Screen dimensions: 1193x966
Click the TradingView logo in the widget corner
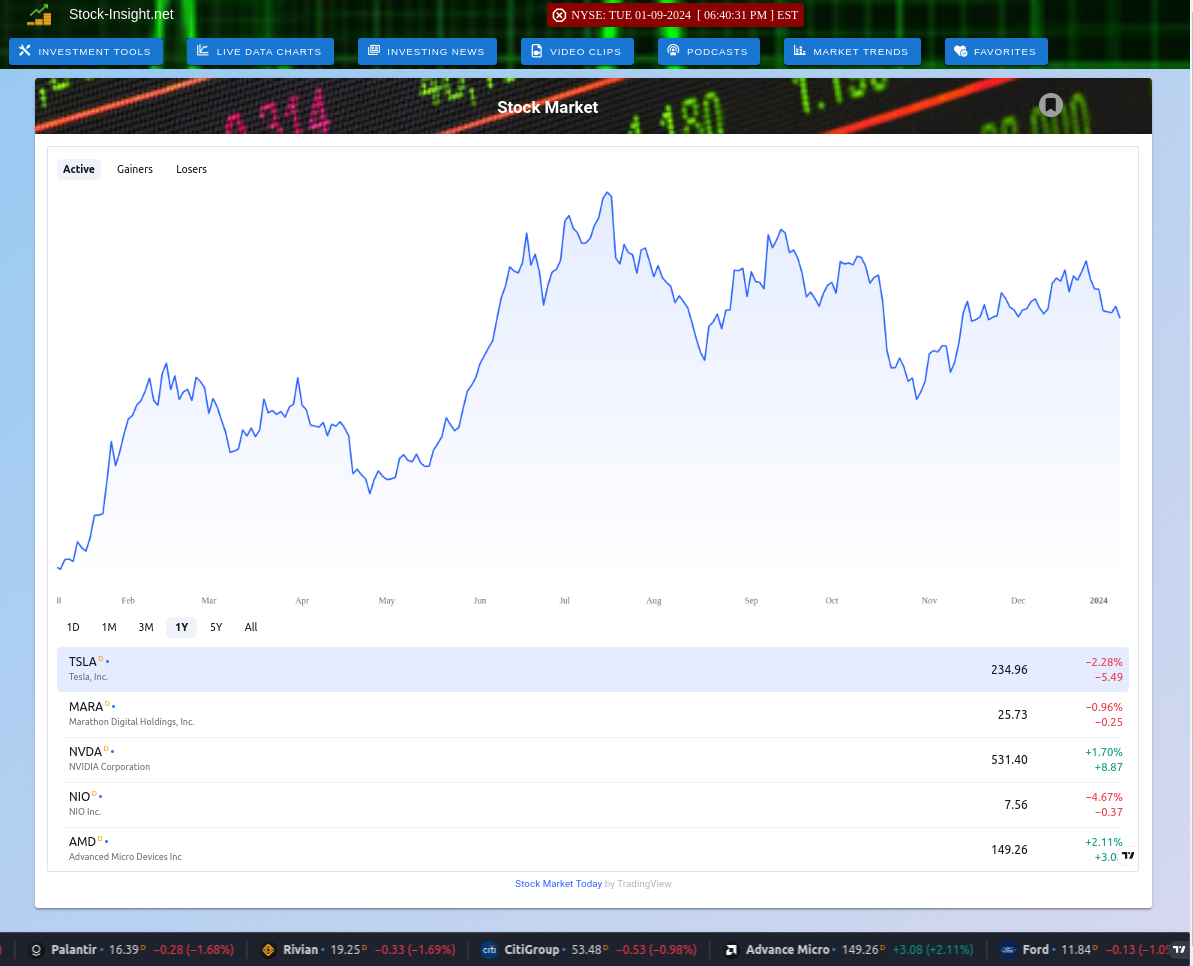pos(1128,855)
